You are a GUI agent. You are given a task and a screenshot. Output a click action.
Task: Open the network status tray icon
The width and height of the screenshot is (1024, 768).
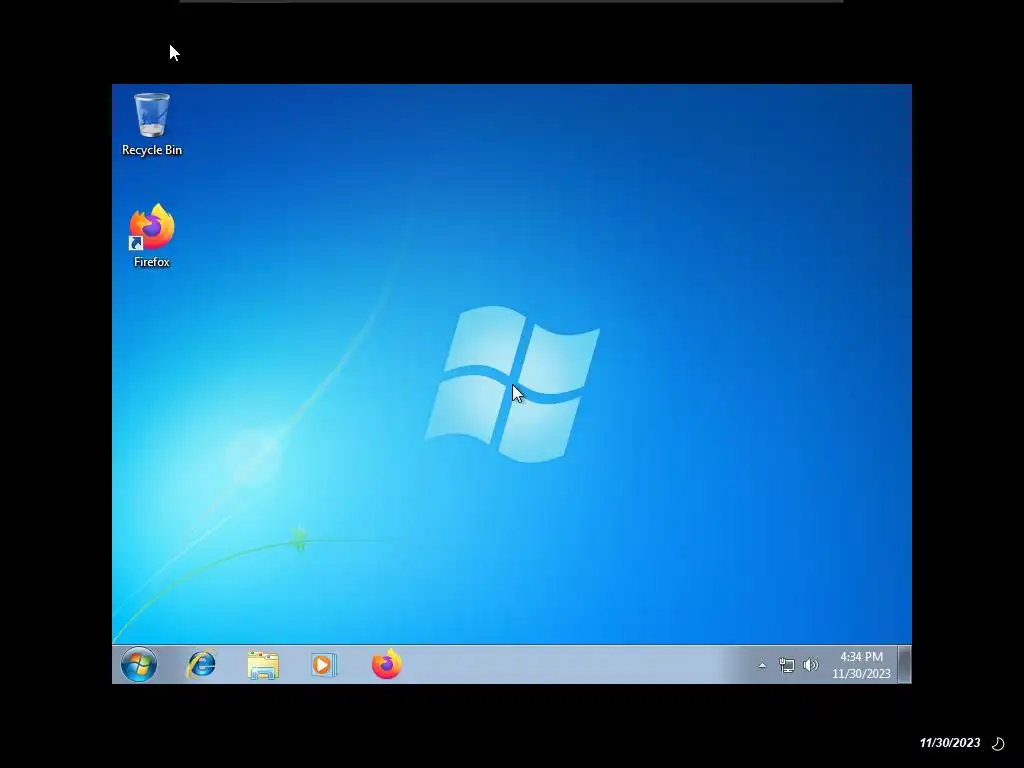coord(787,665)
